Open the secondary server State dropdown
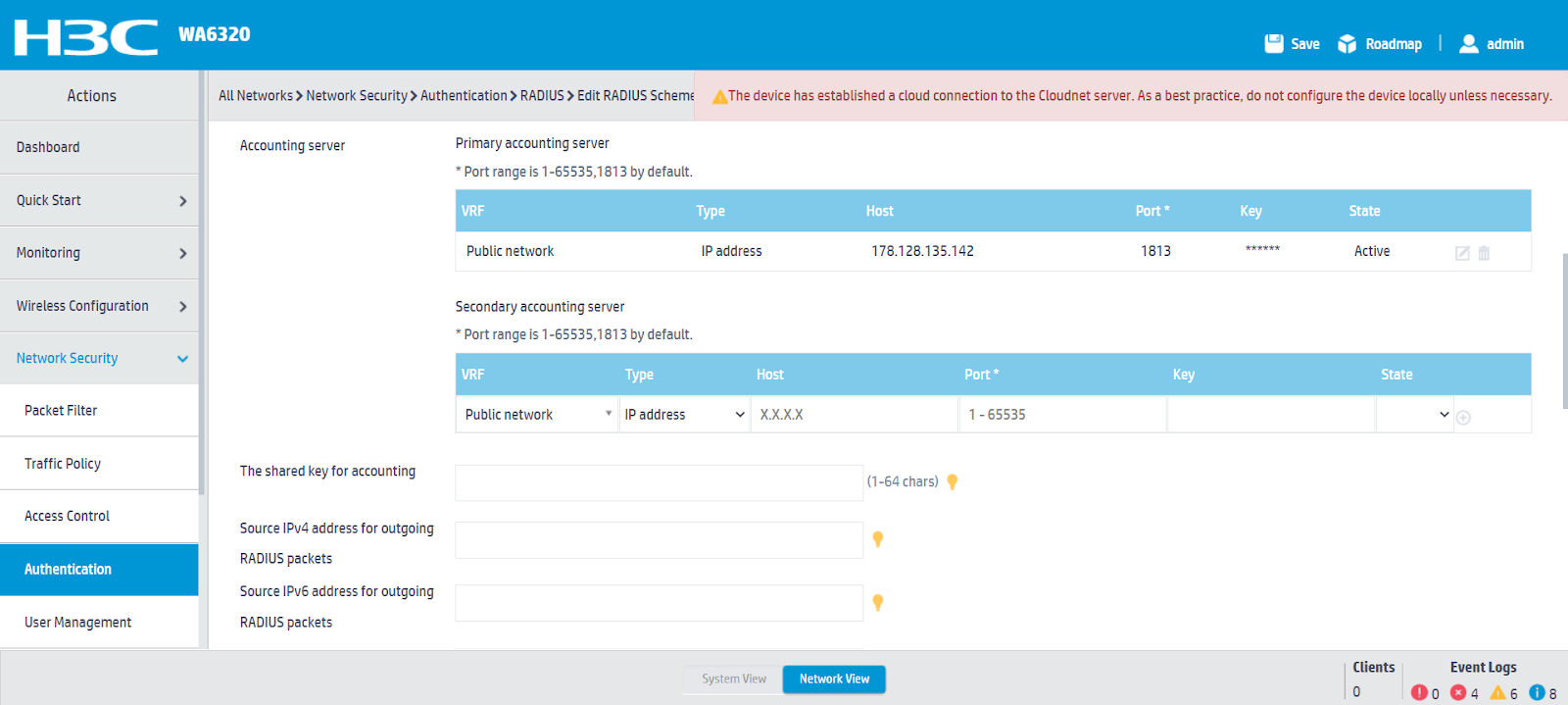Image resolution: width=1568 pixels, height=705 pixels. click(1414, 415)
